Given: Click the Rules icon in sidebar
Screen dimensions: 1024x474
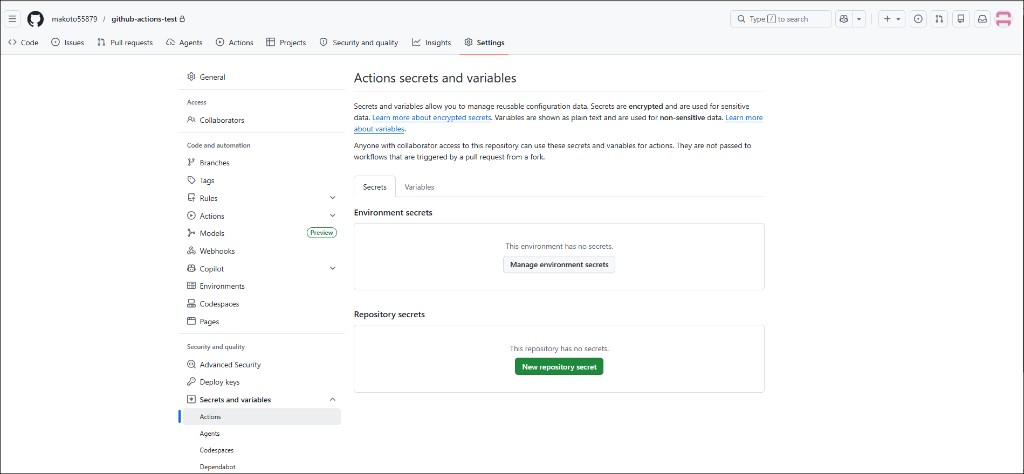Looking at the screenshot, I should point(191,198).
